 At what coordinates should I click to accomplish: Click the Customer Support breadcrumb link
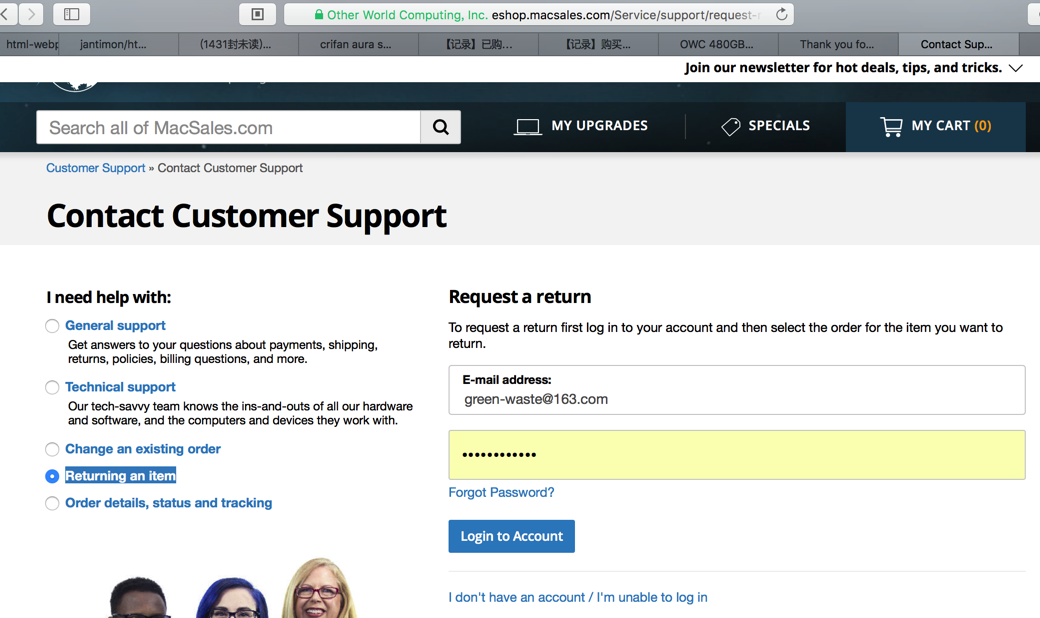(x=96, y=168)
